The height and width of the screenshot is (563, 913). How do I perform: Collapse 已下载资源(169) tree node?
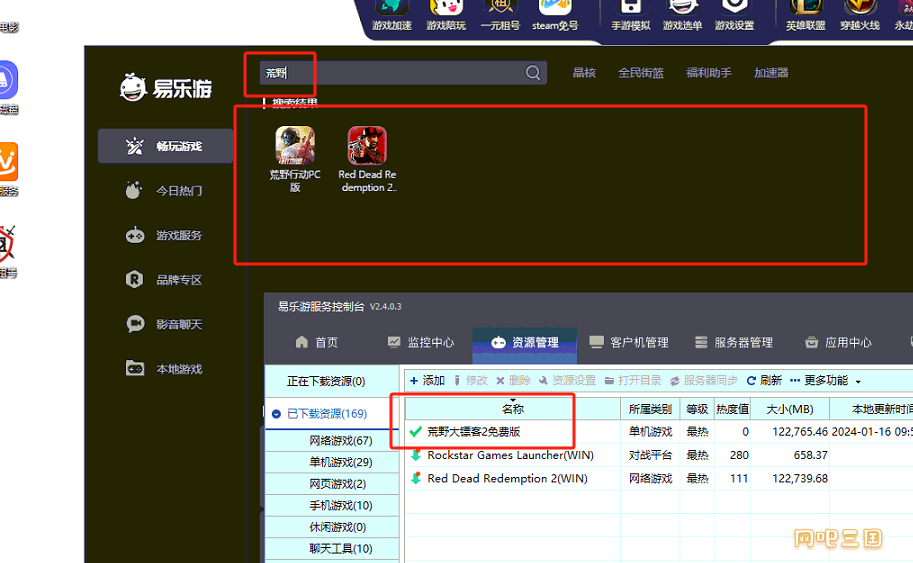(276, 414)
